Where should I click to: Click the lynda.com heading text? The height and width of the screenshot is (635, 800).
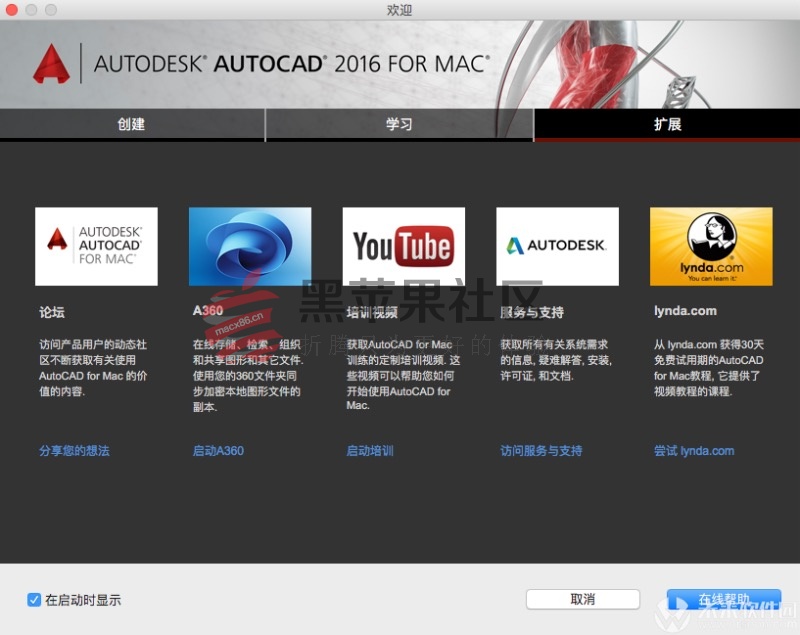pos(685,311)
